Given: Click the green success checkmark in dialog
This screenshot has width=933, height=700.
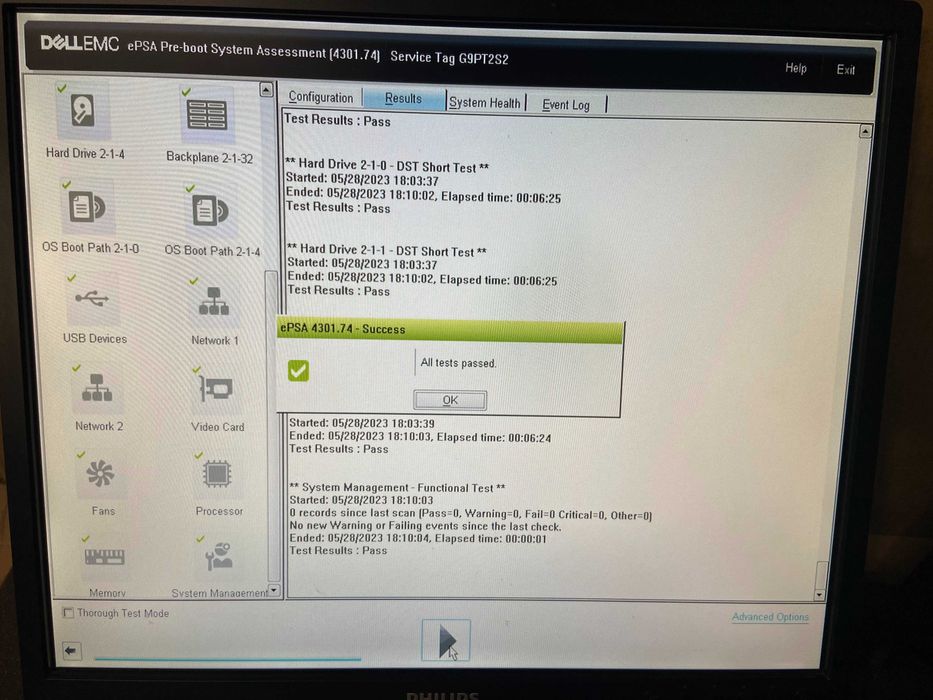Looking at the screenshot, I should (298, 371).
